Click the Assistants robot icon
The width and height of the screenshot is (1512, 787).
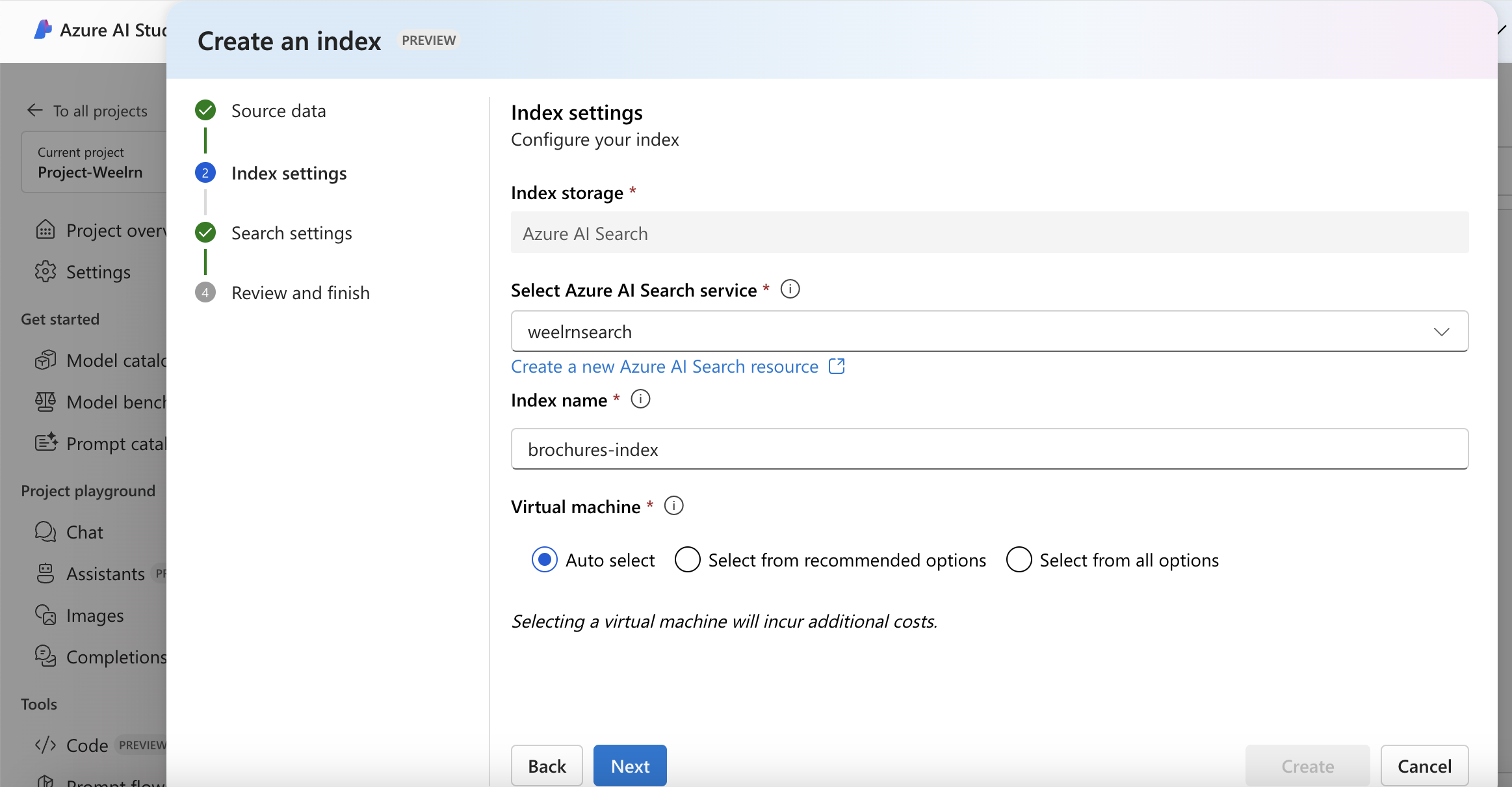coord(46,574)
